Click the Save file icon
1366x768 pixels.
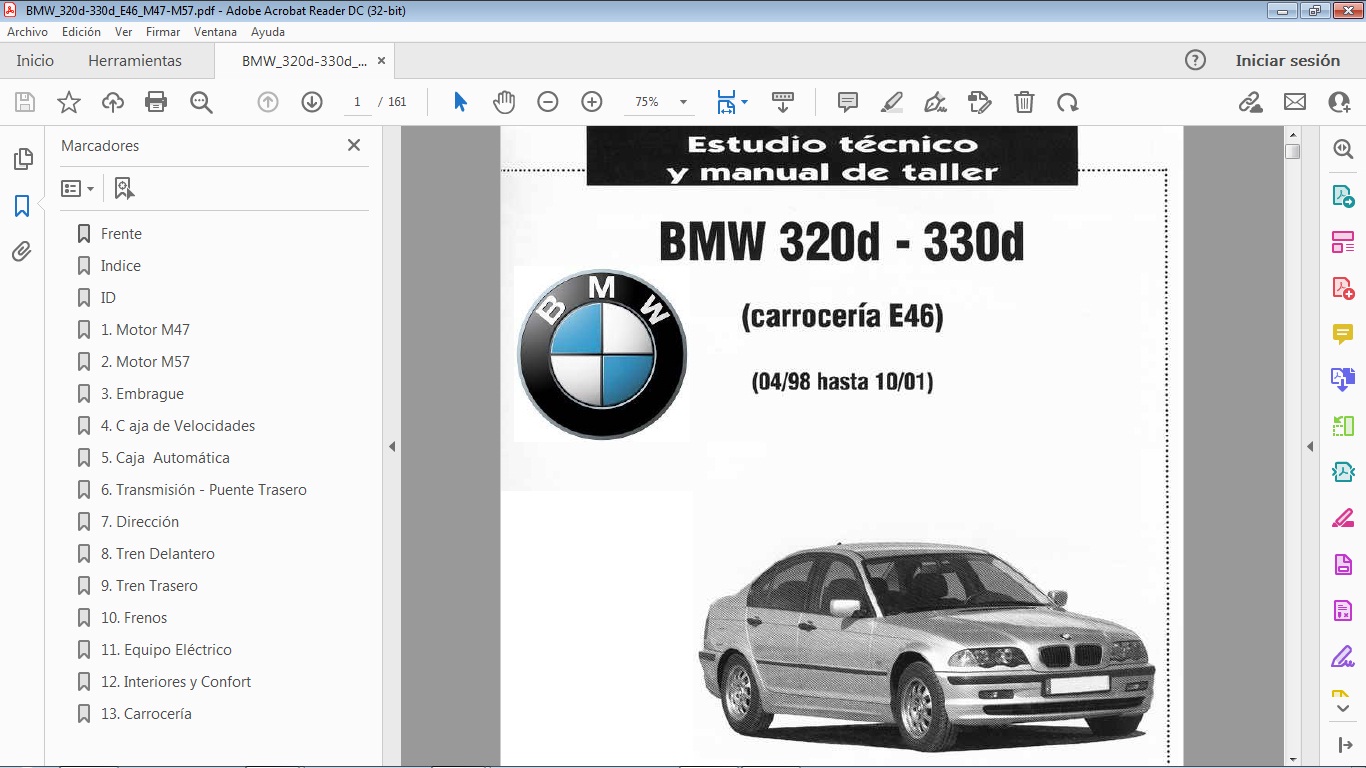tap(23, 101)
